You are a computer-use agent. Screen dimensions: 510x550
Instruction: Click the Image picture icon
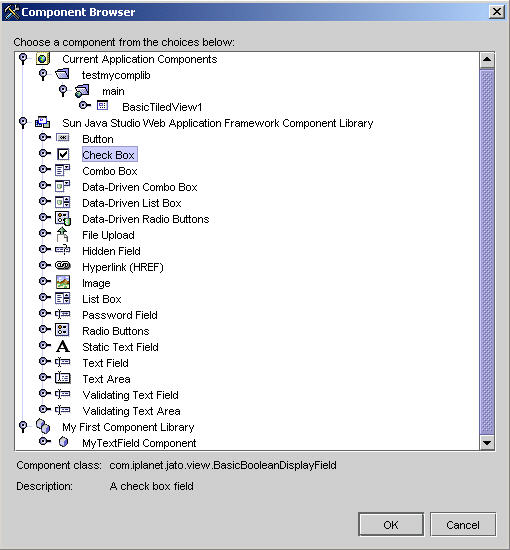[63, 282]
